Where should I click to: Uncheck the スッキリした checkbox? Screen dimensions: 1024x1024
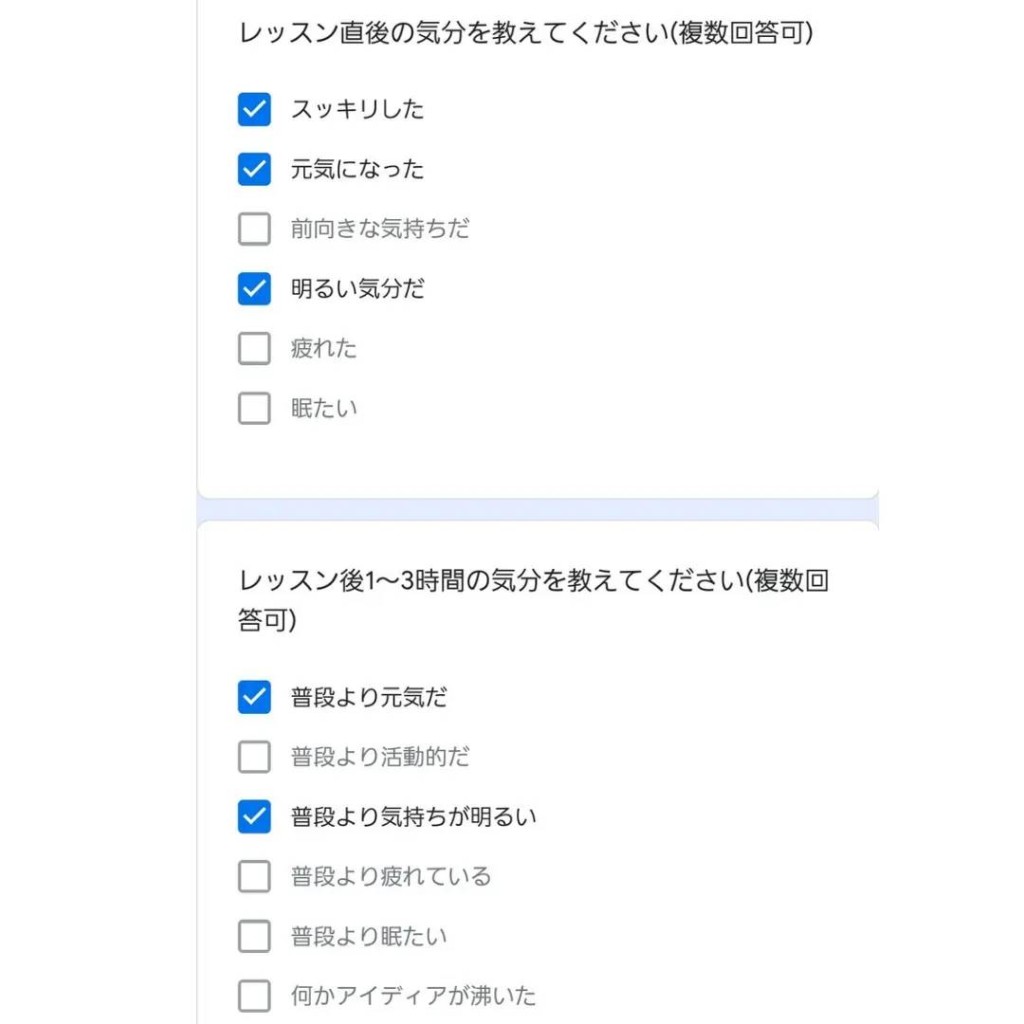[255, 109]
